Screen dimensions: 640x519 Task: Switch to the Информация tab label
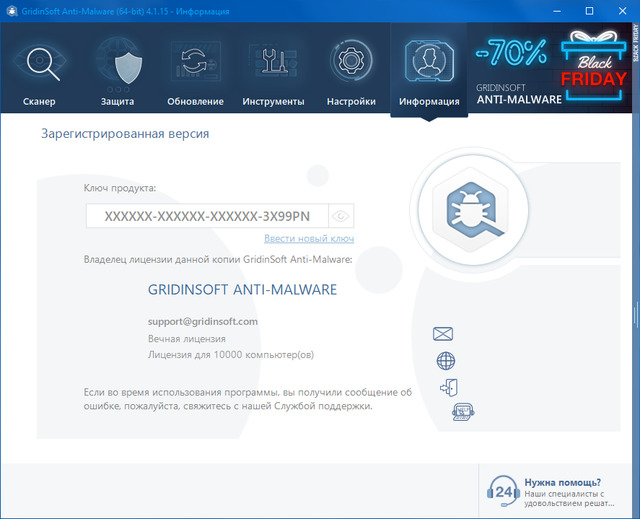coord(429,101)
